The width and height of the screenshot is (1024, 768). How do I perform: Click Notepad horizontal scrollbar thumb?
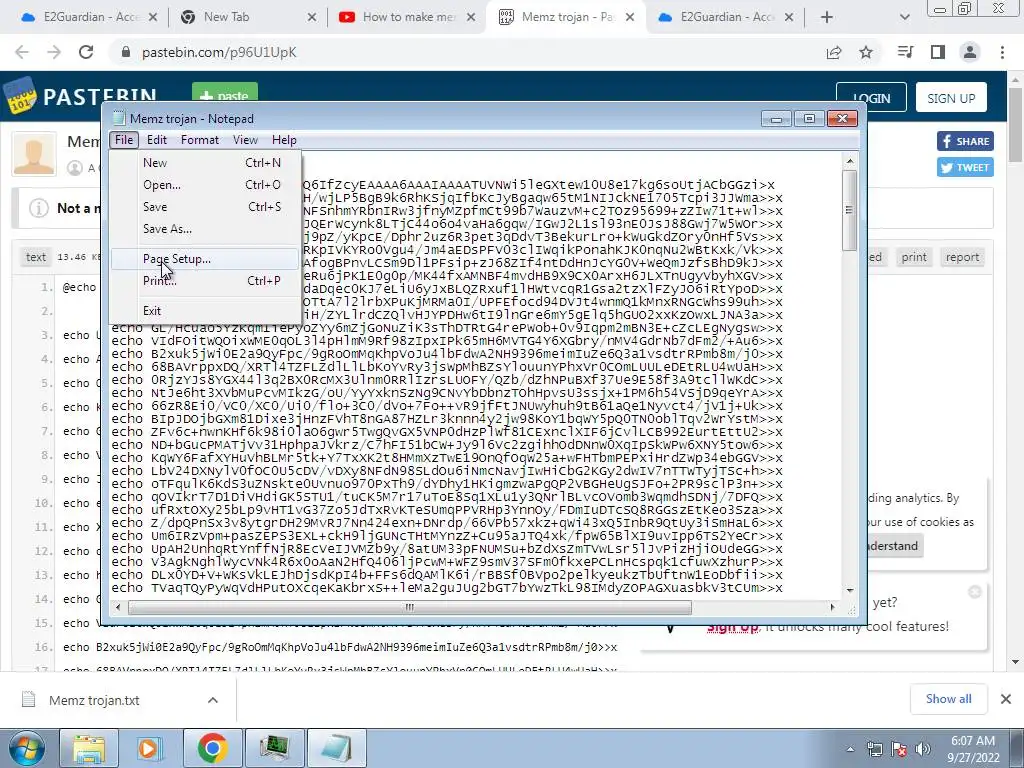click(409, 607)
